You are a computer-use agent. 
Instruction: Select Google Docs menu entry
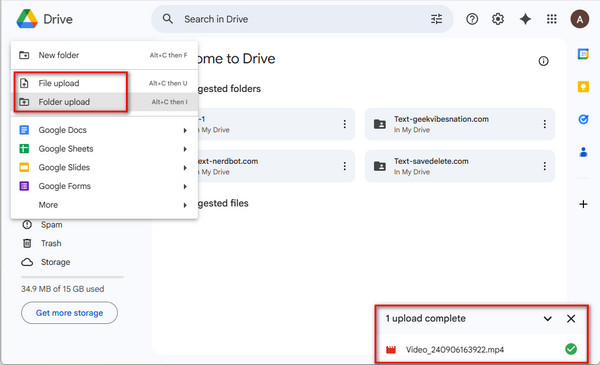(104, 130)
